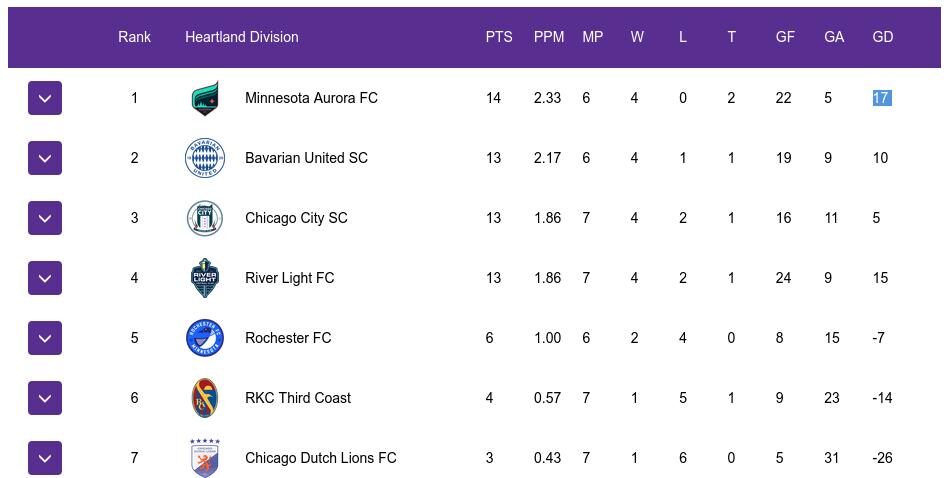The height and width of the screenshot is (478, 947).
Task: Click the Chicago Dutch Lions FC logo
Action: 205,457
